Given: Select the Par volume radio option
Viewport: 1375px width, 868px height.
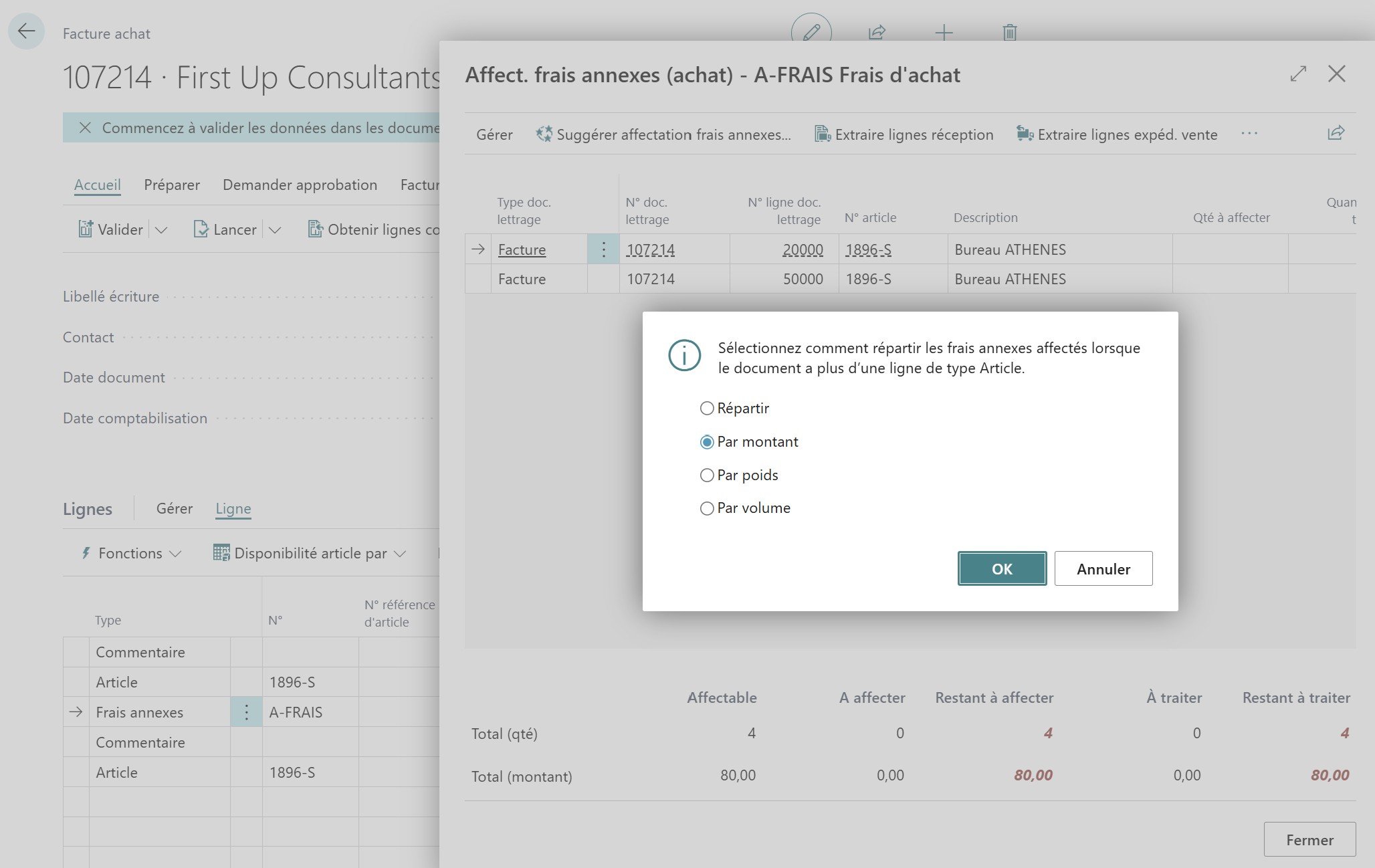Looking at the screenshot, I should pos(707,508).
